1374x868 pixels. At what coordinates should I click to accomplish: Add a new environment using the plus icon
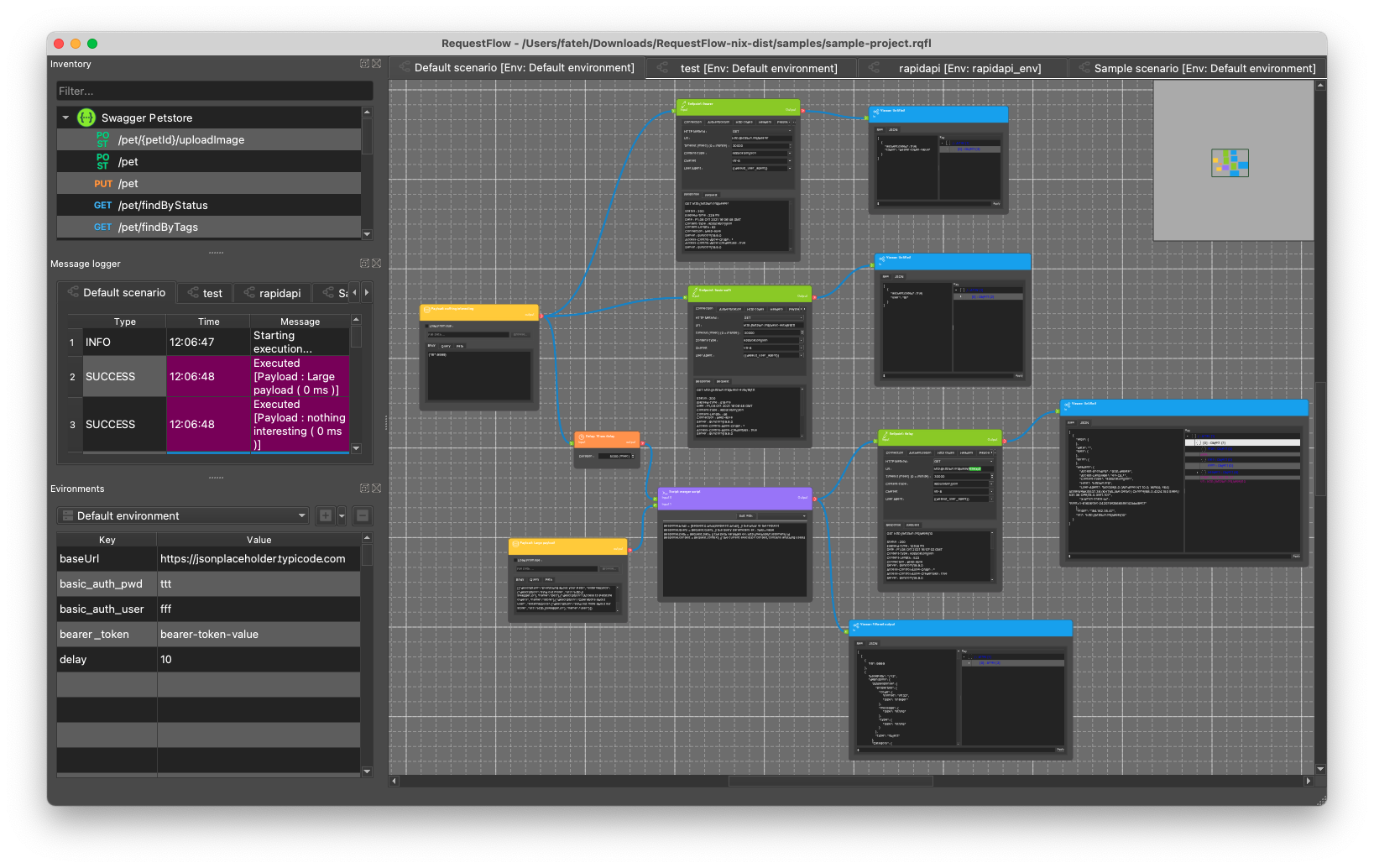tap(325, 515)
